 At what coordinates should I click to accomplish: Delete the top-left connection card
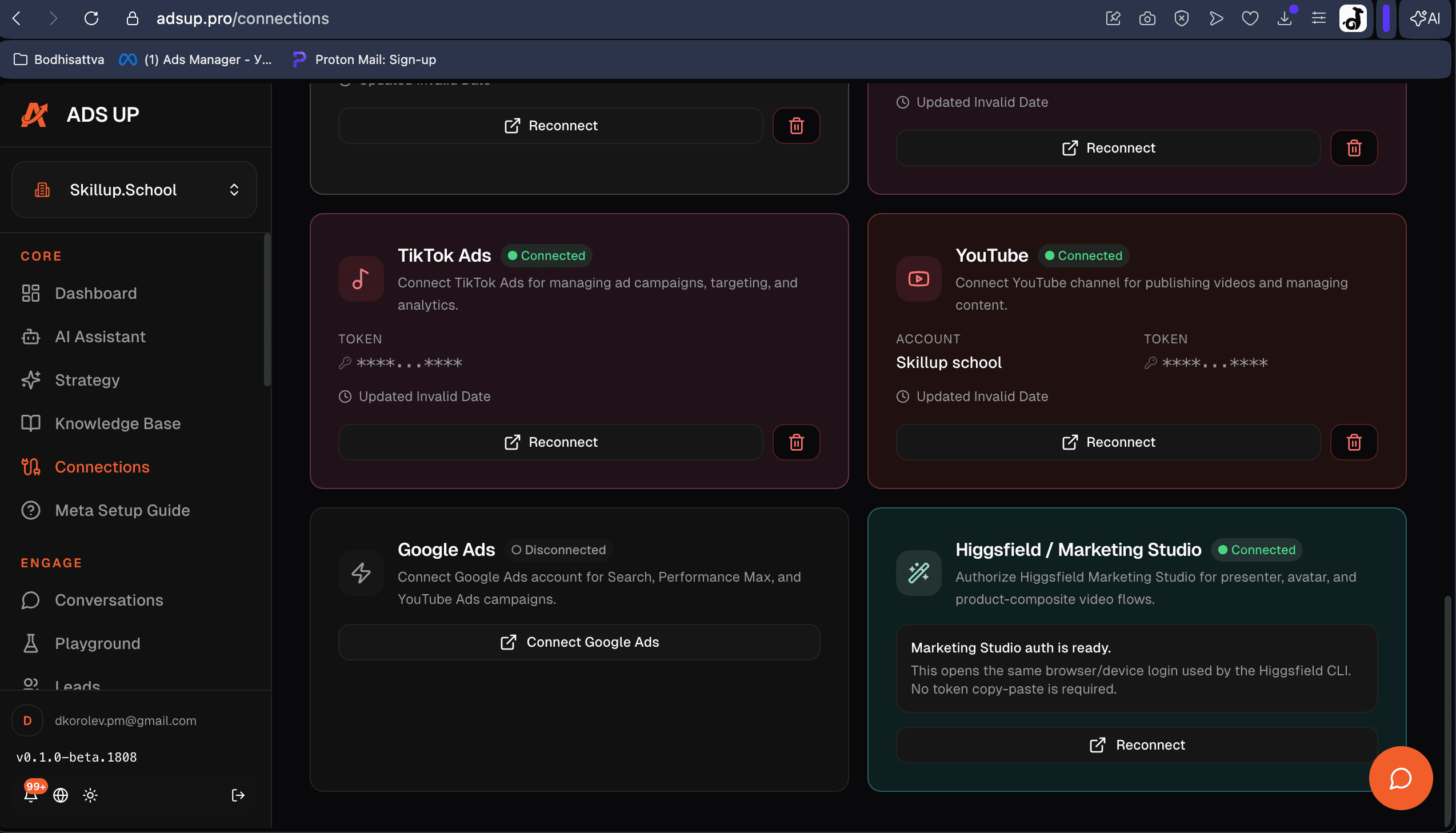coord(797,126)
